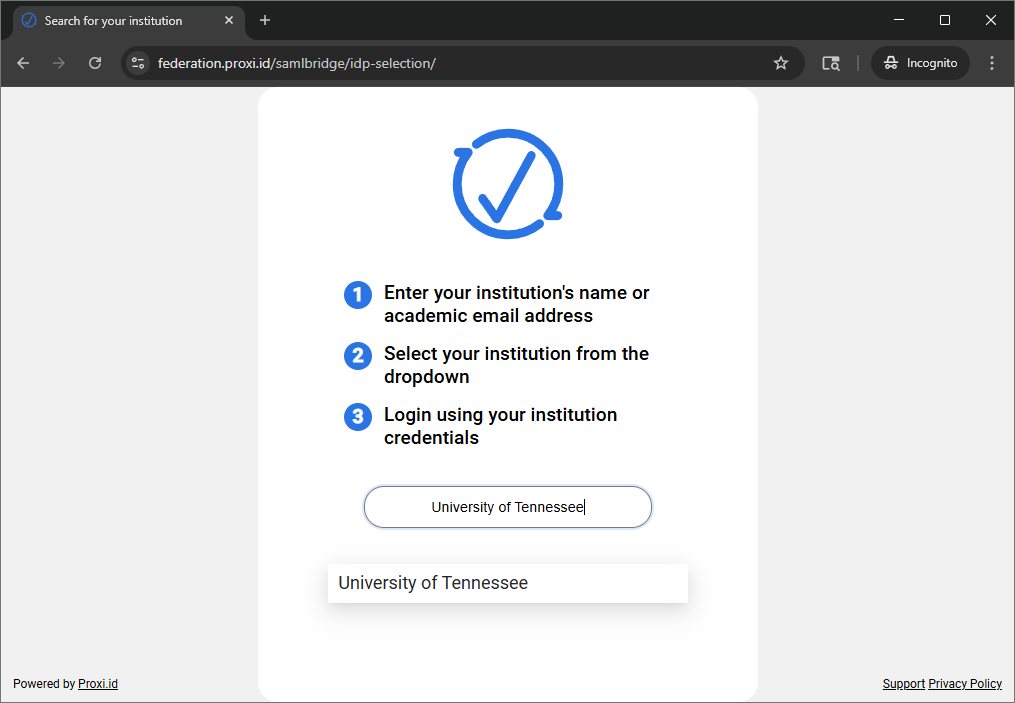
Task: Click inside the institution search field
Action: [507, 507]
